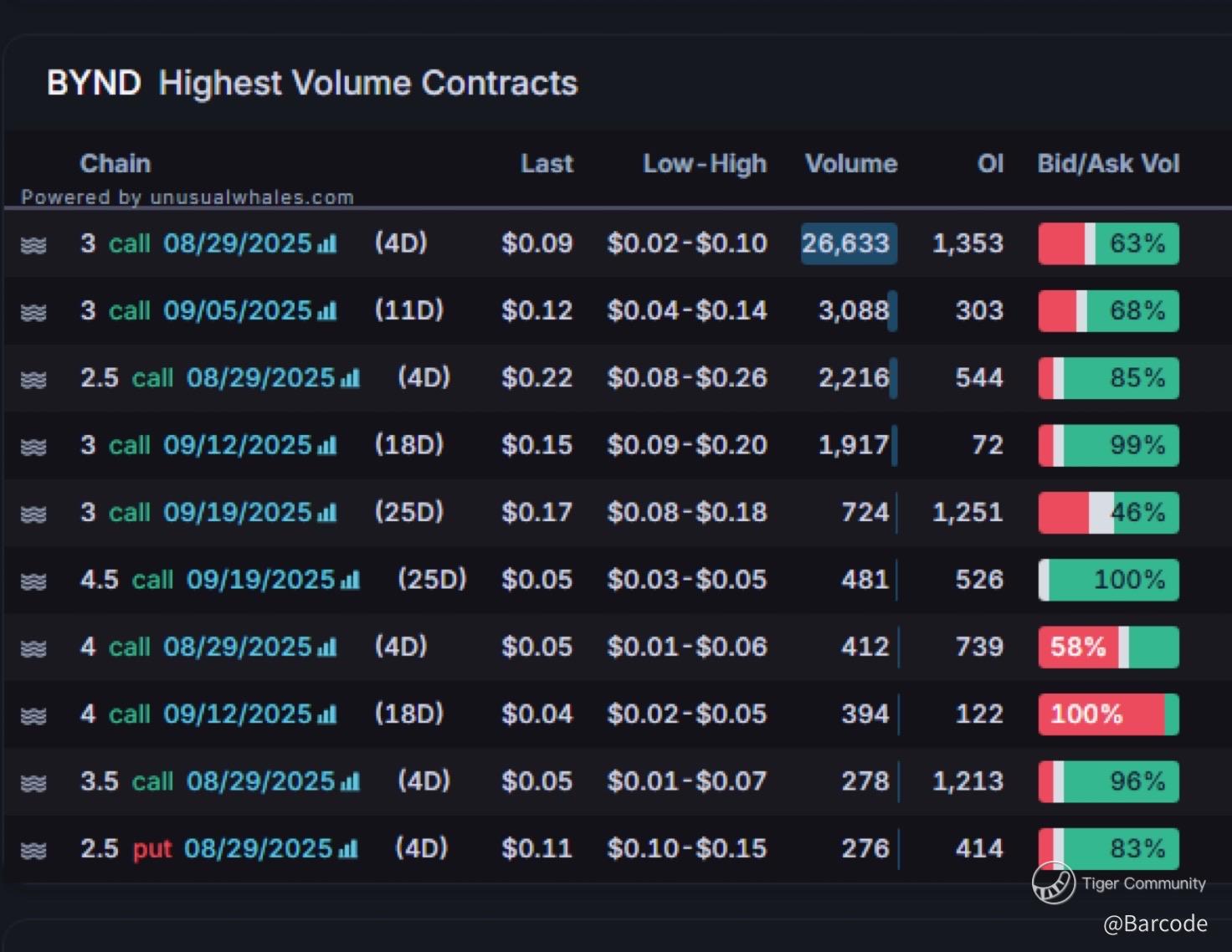This screenshot has width=1232, height=952.
Task: Show chart icon for 3 call 09/12/2025
Action: pos(327,445)
